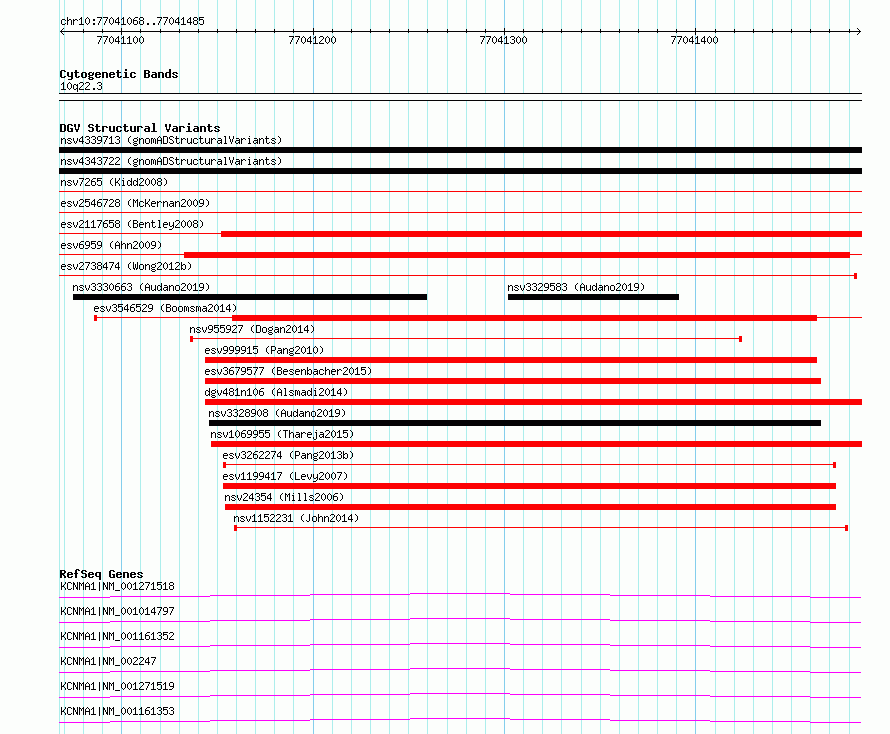Screen dimensions: 890x734
Task: Open KCNMA1|NM_001271518 transcript
Action: click(117, 587)
